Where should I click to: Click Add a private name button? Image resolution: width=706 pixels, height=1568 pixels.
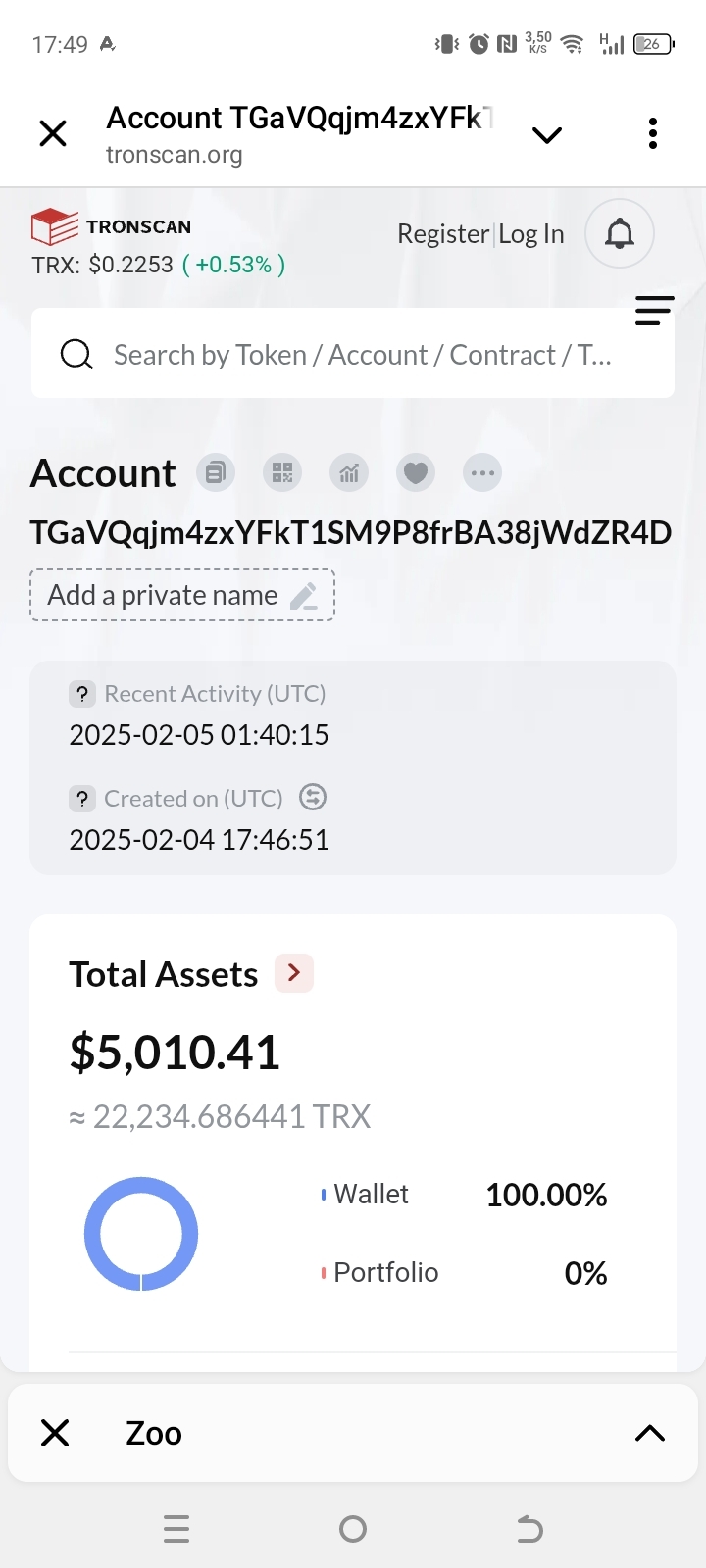[x=182, y=595]
